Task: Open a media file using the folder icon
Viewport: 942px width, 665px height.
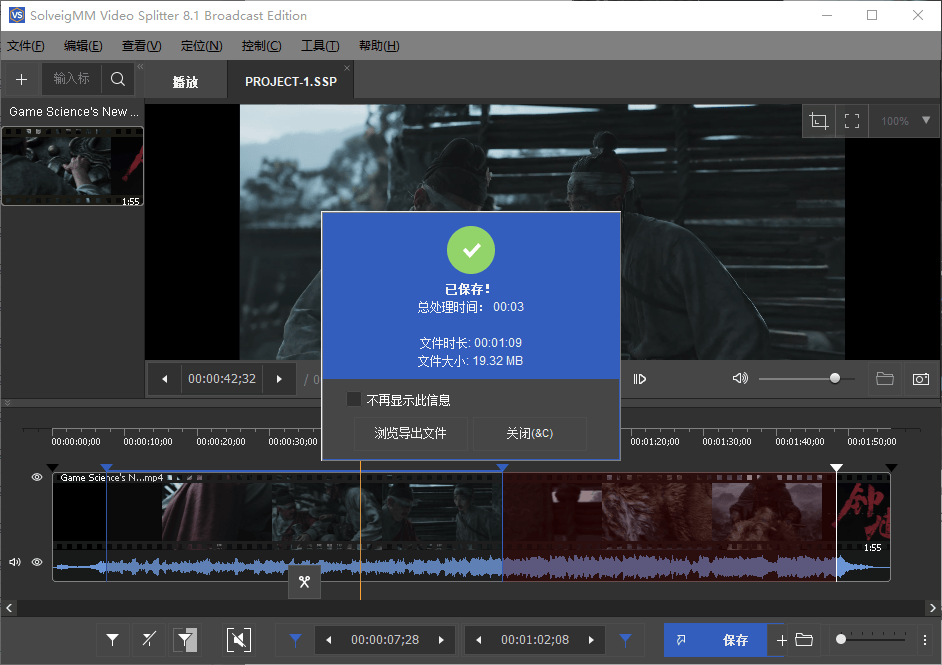Action: coord(884,378)
